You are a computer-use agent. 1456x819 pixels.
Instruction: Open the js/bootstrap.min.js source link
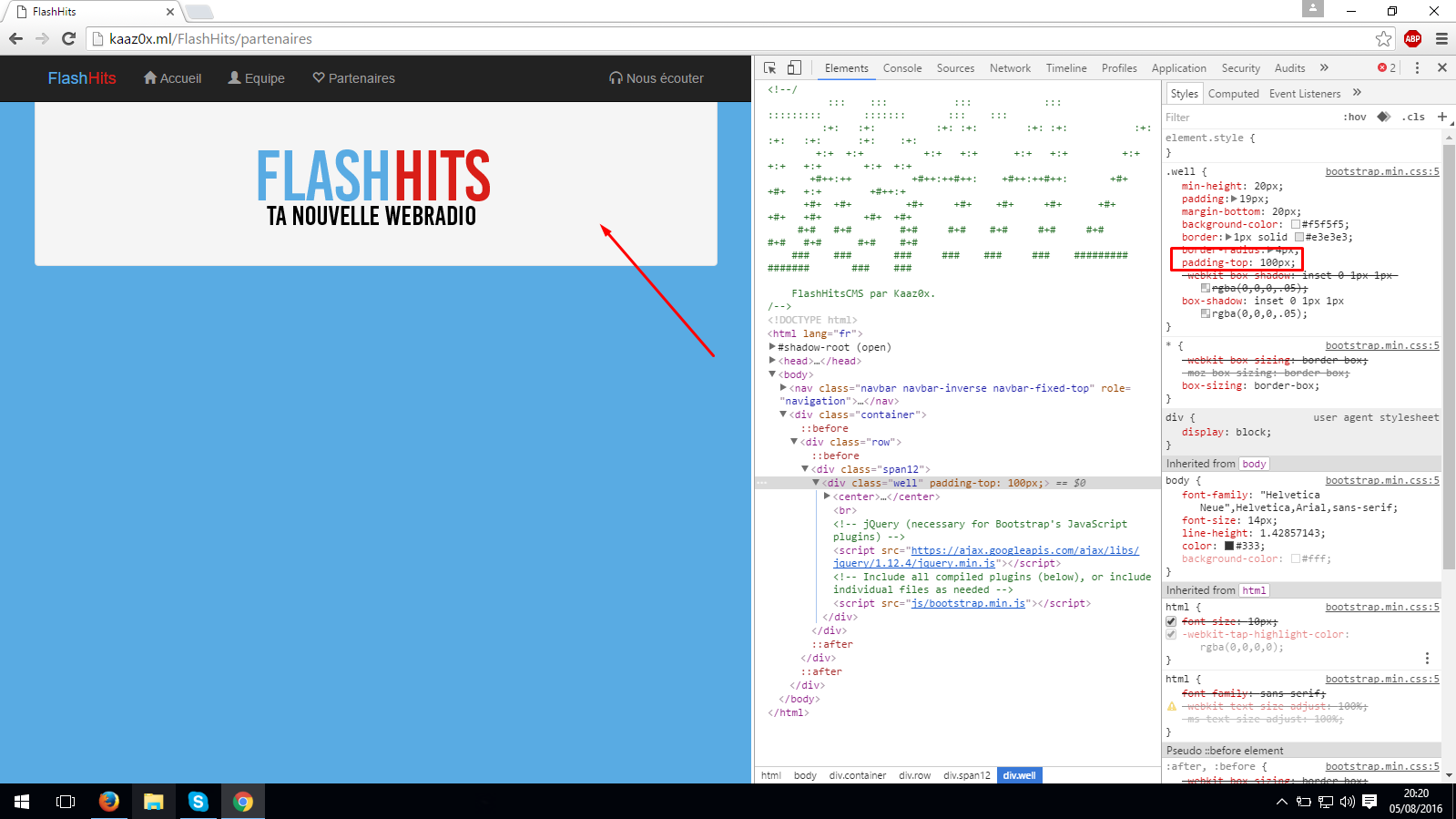click(967, 603)
